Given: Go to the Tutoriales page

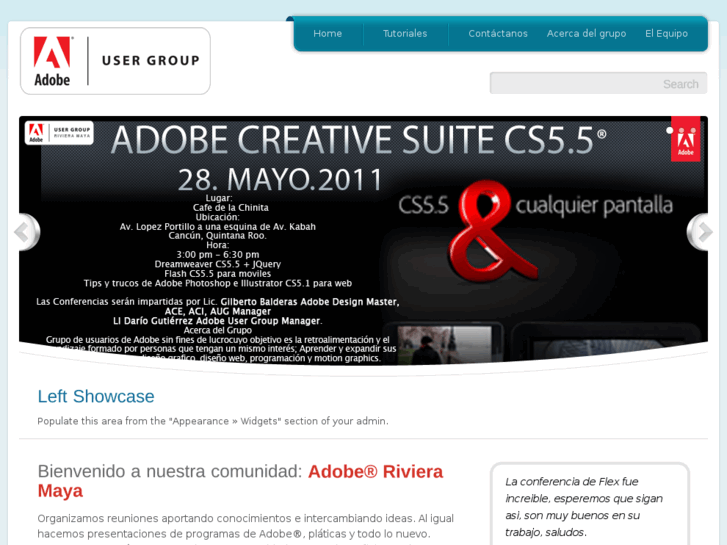Looking at the screenshot, I should click(x=405, y=33).
